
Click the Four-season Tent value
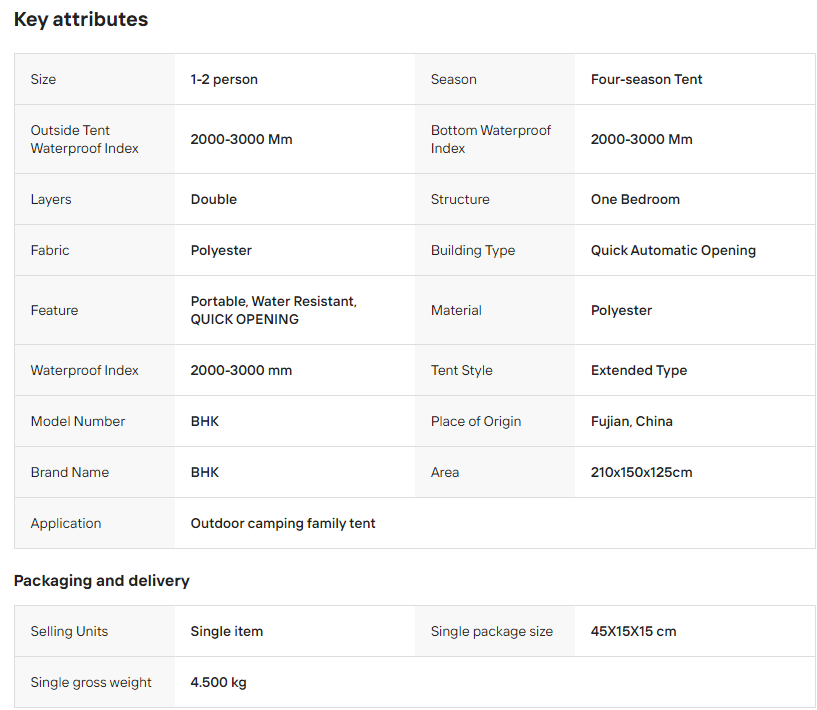tap(646, 79)
